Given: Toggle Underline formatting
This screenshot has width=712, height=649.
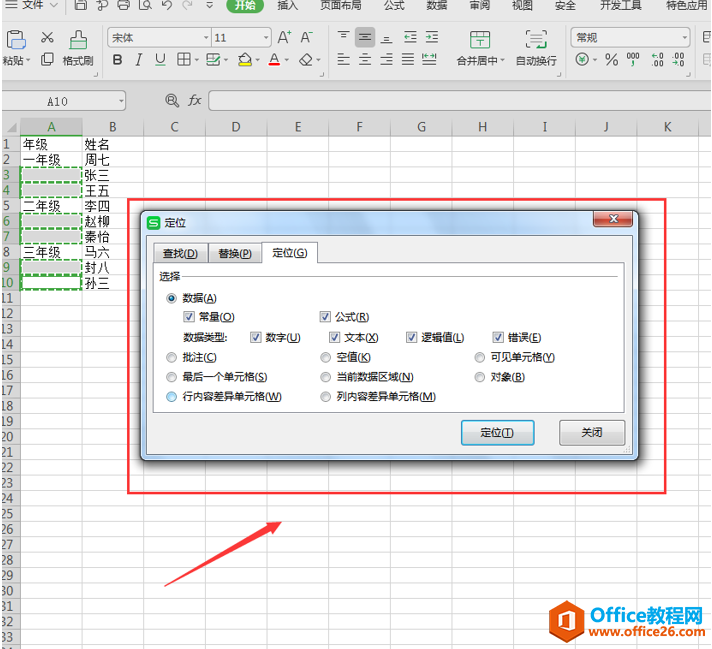Looking at the screenshot, I should pyautogui.click(x=160, y=59).
